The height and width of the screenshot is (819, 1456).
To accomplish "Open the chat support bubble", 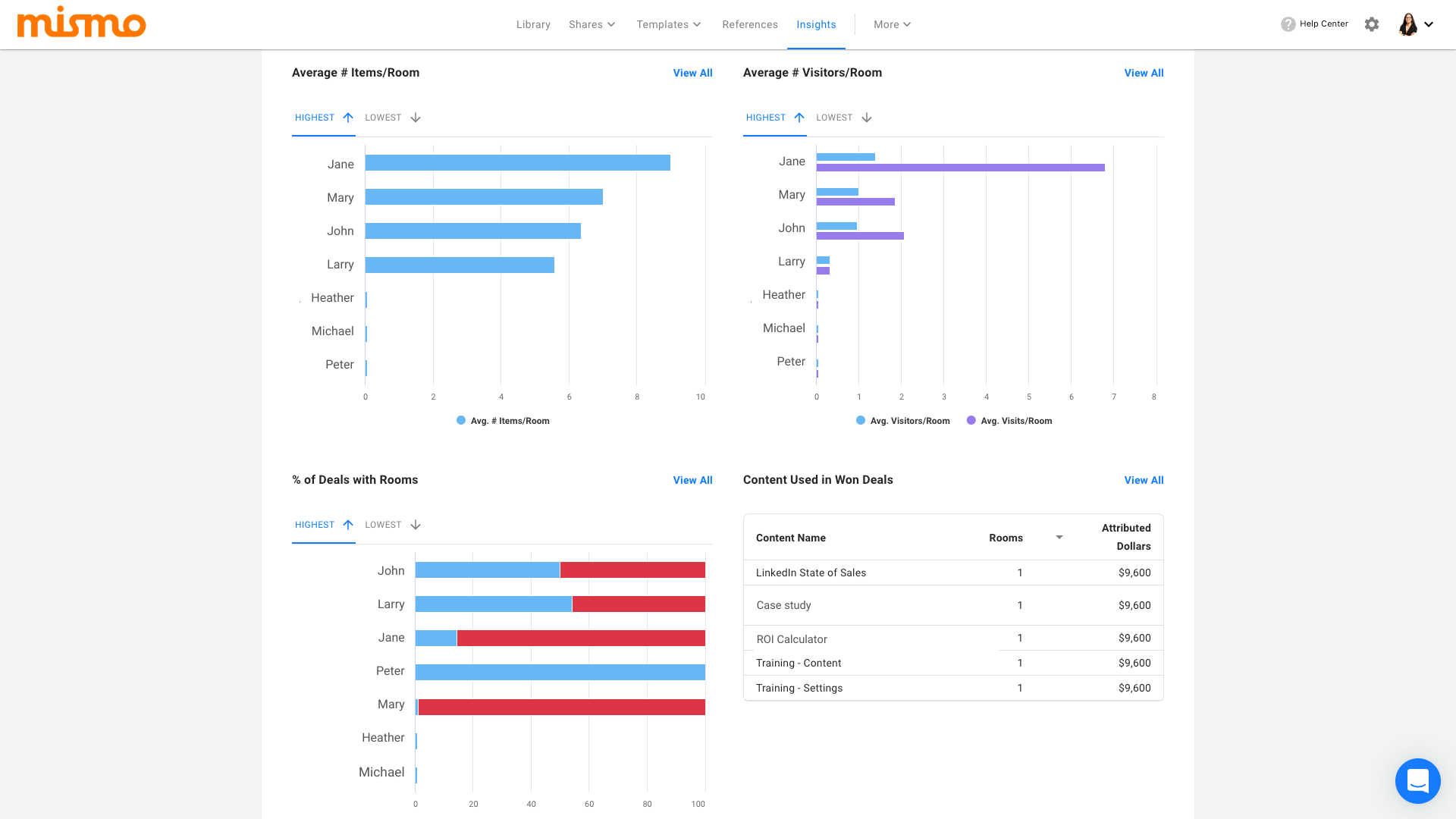I will click(1417, 780).
